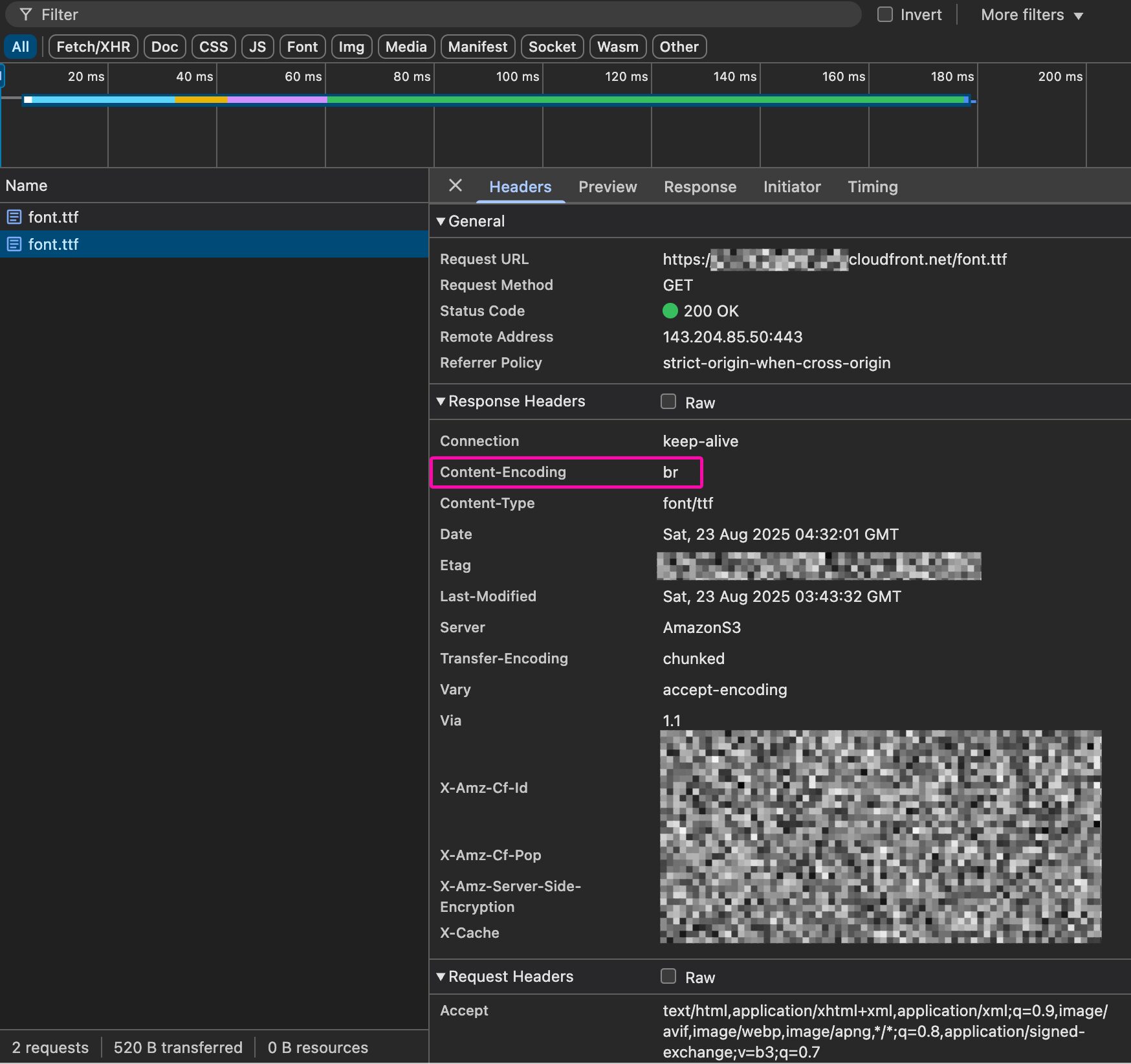Click the Date header value 04:32:01 GMT

780,534
